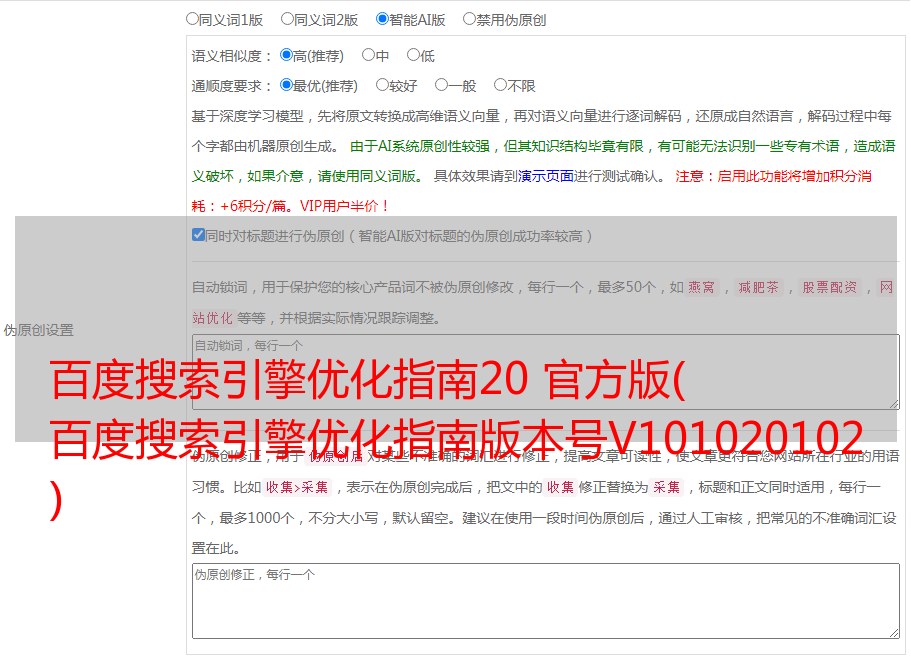This screenshot has height=658, width=911.
Task: Select the 同义词1版 radio option
Action: point(192,19)
